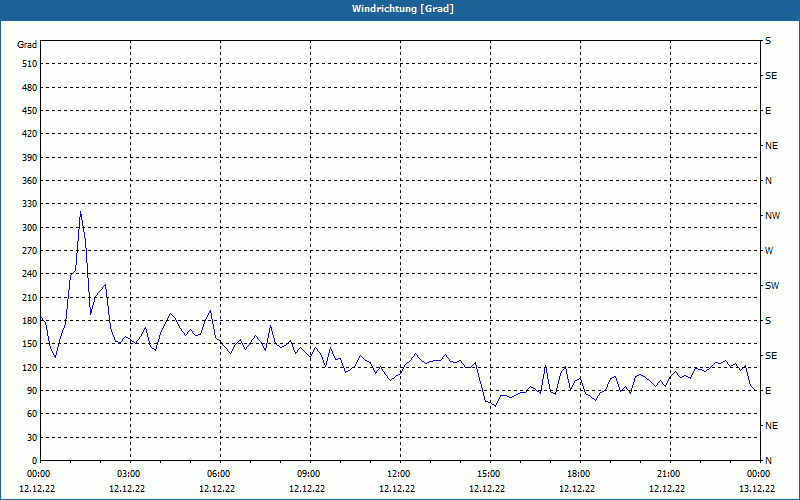800x500 pixels.
Task: Click the 00:00 label above 13.12.22
Action: (x=759, y=474)
